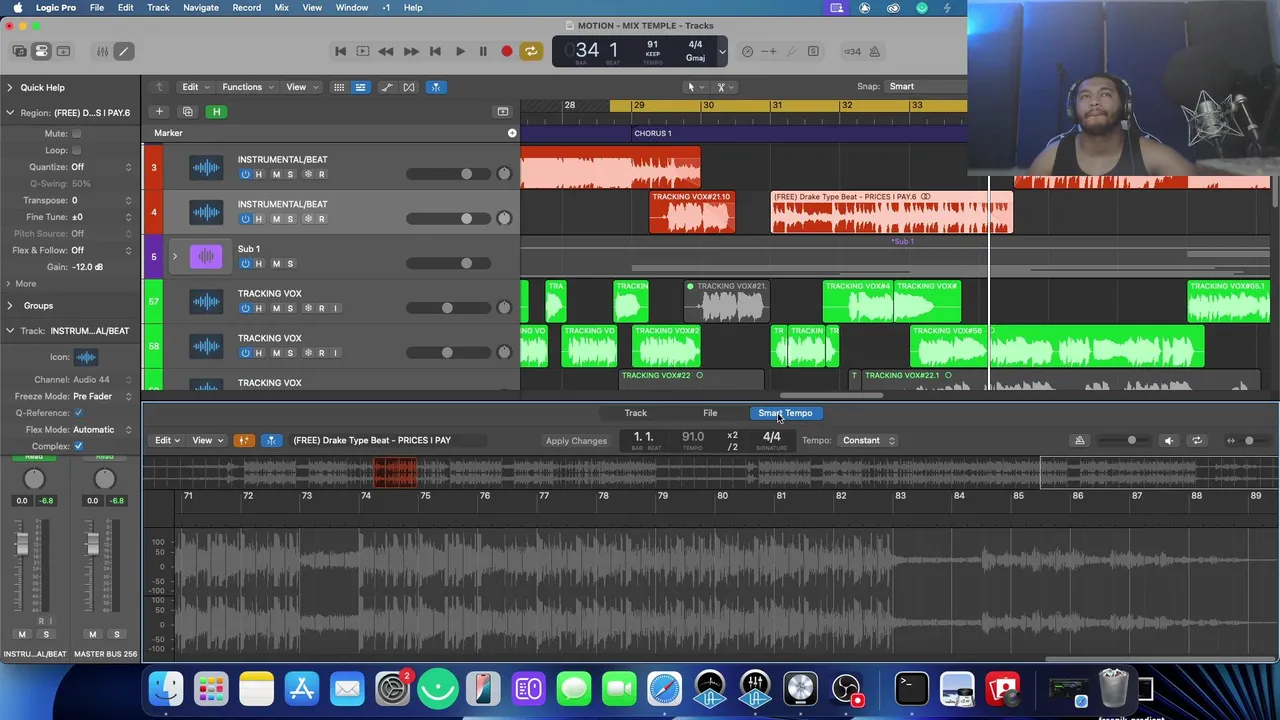Open the Mixer from the control bar

point(102,51)
